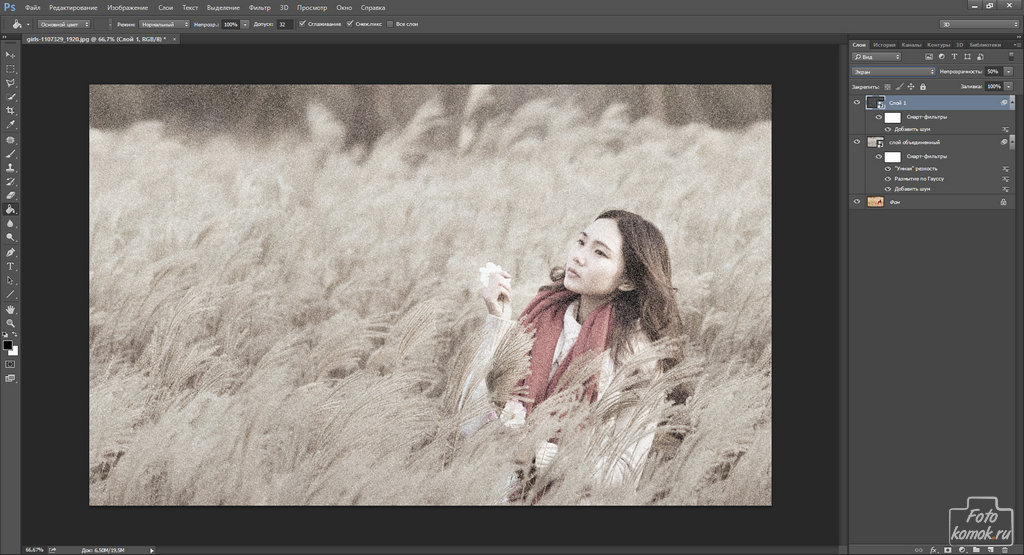
Task: Filter layers by type layers
Action: click(x=954, y=57)
